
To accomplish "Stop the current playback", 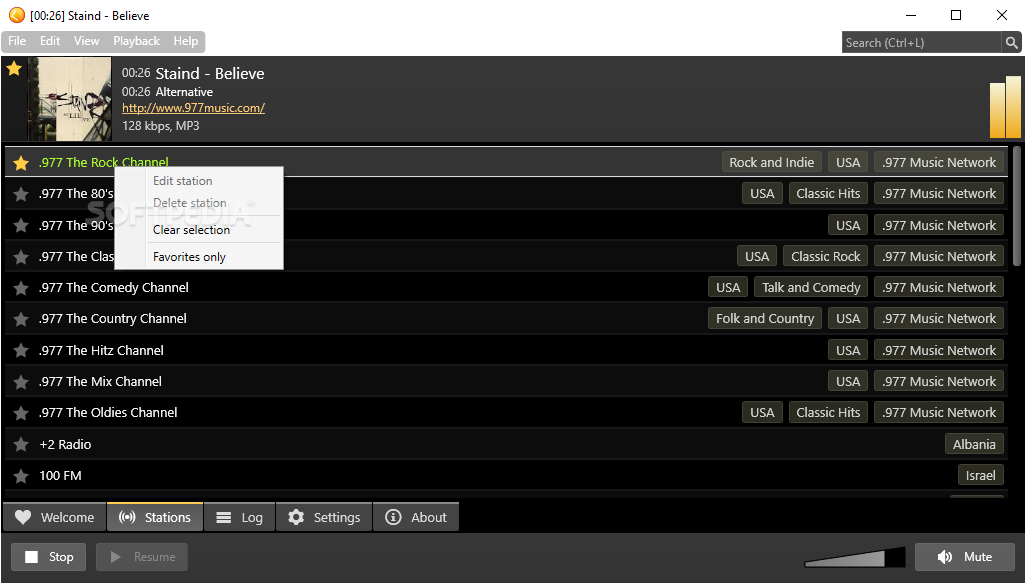I will pyautogui.click(x=48, y=557).
